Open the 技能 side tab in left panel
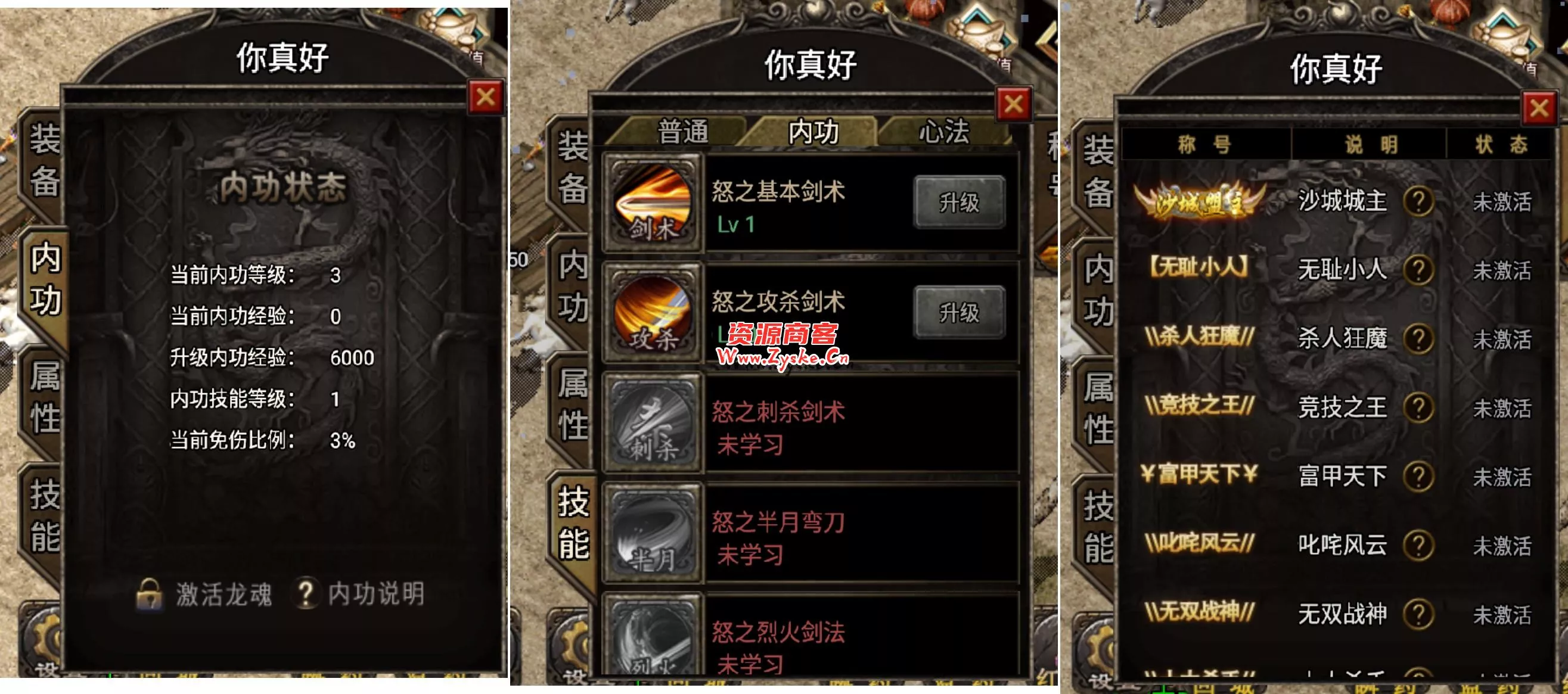 45,516
